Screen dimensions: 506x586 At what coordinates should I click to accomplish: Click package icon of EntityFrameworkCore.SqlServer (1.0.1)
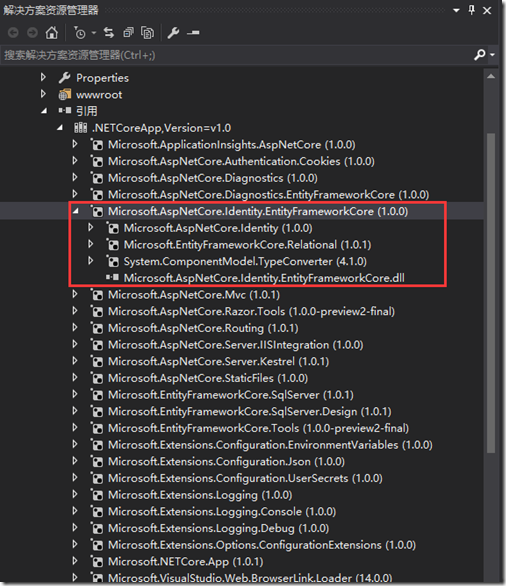click(x=97, y=395)
